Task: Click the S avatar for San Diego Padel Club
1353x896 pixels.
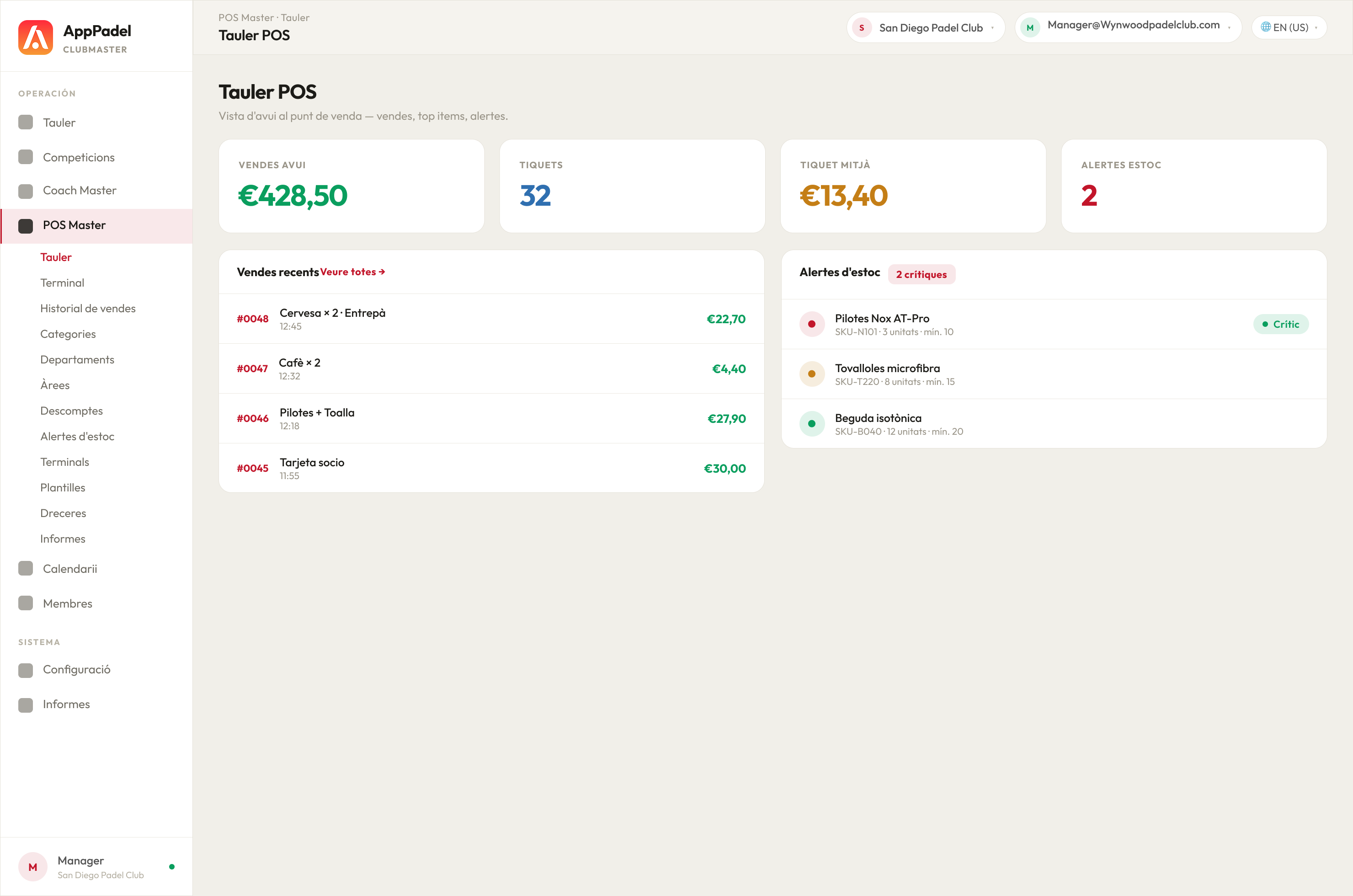Action: pyautogui.click(x=862, y=27)
